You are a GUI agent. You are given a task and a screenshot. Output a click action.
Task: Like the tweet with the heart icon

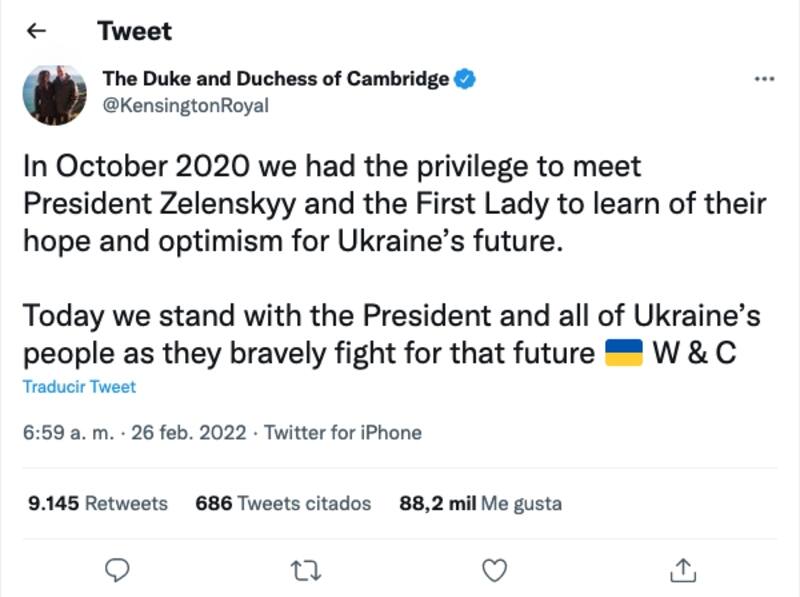(492, 570)
